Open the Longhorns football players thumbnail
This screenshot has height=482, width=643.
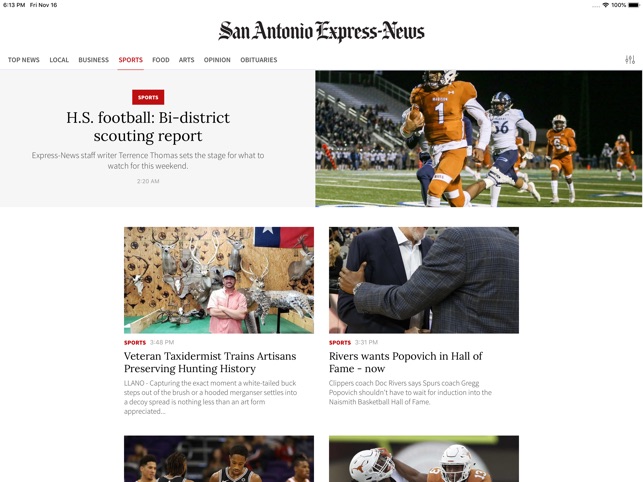[424, 459]
